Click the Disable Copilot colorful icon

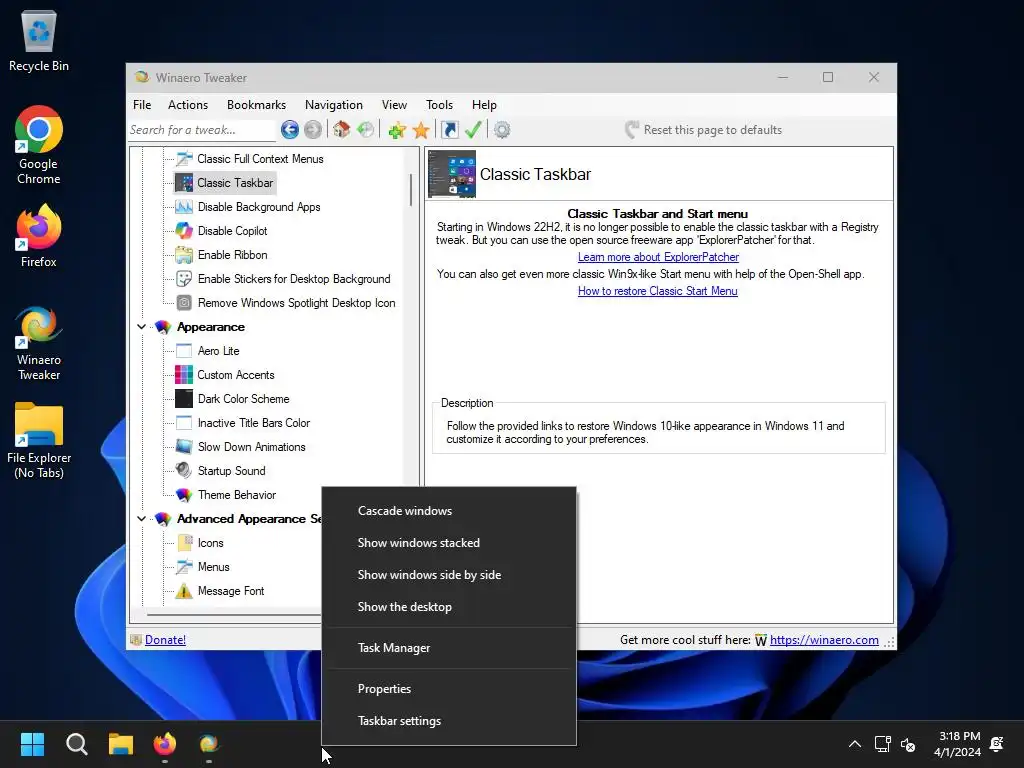point(184,231)
